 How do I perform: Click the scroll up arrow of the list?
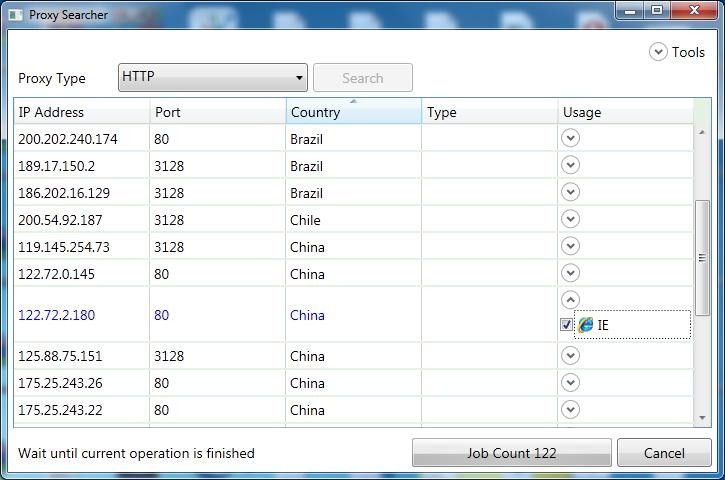click(702, 132)
